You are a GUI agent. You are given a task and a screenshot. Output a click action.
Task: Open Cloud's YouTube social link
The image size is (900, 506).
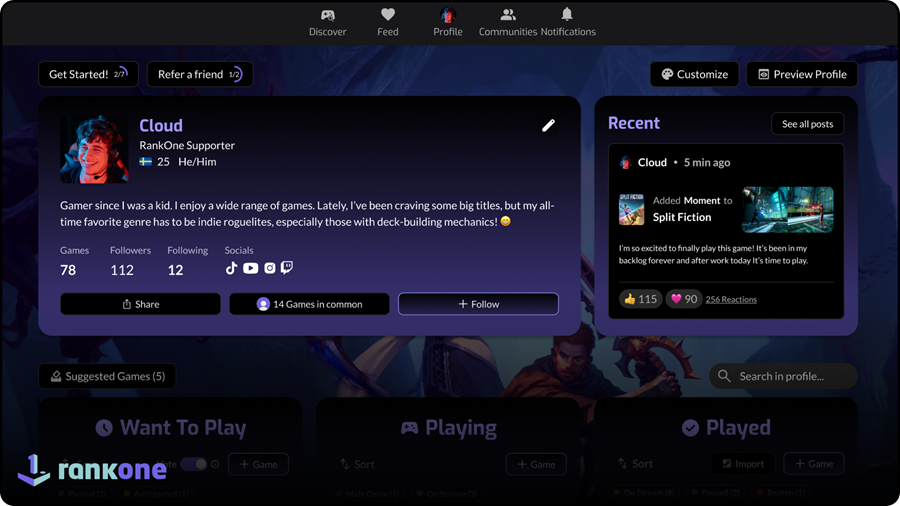tap(250, 268)
